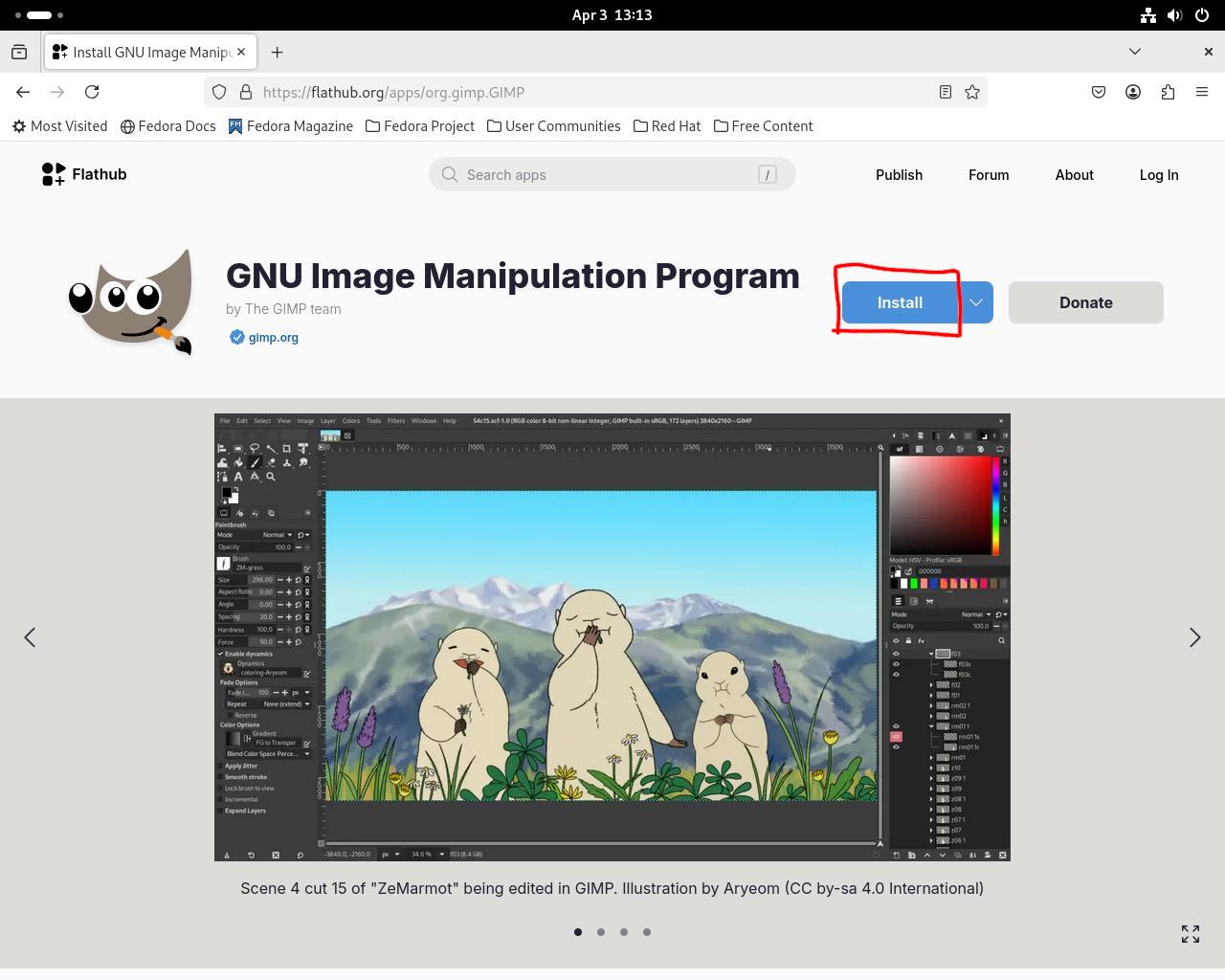Focus the address bar with flathub.org URL
This screenshot has width=1225, height=980.
tap(593, 92)
